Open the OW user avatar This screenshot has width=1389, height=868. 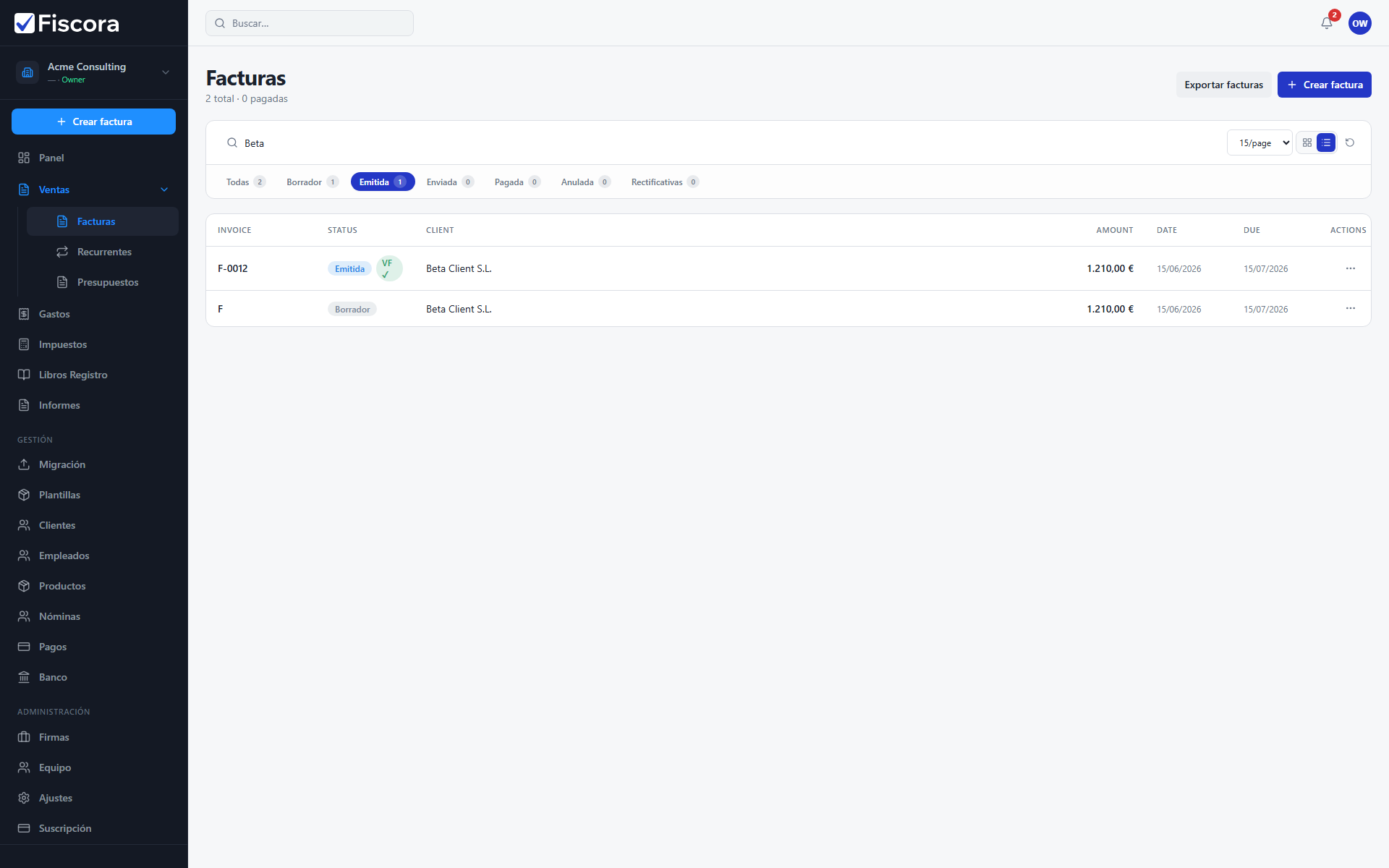pos(1359,23)
